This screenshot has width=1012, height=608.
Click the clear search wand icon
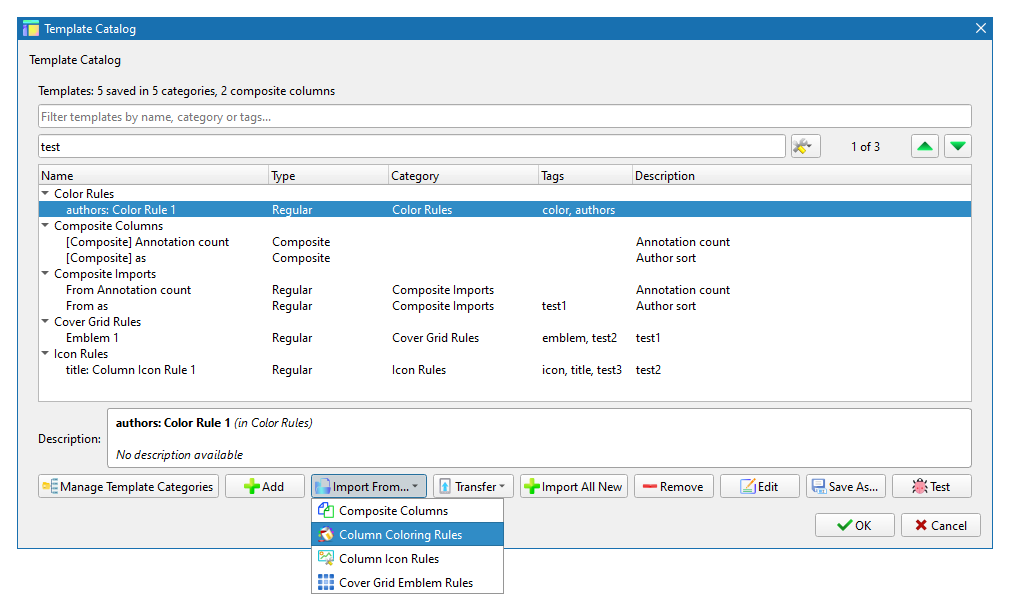click(x=805, y=147)
